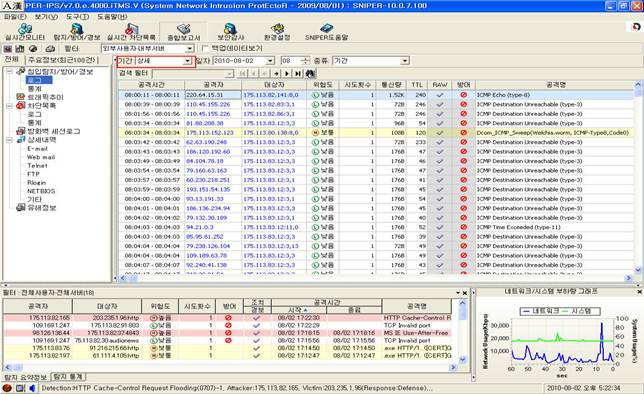Click the red circle status bar icon
644x394 pixels.
click(7, 387)
